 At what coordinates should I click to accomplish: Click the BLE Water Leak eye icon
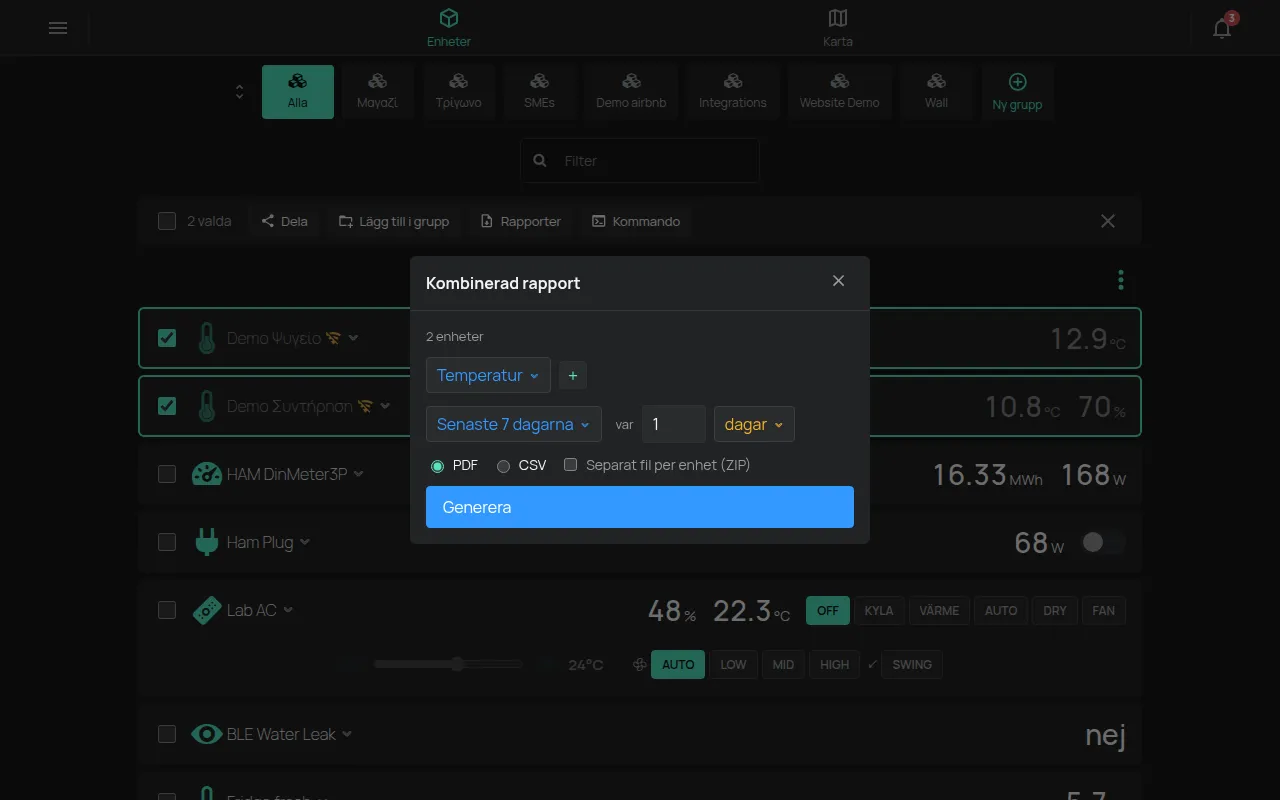[x=206, y=734]
